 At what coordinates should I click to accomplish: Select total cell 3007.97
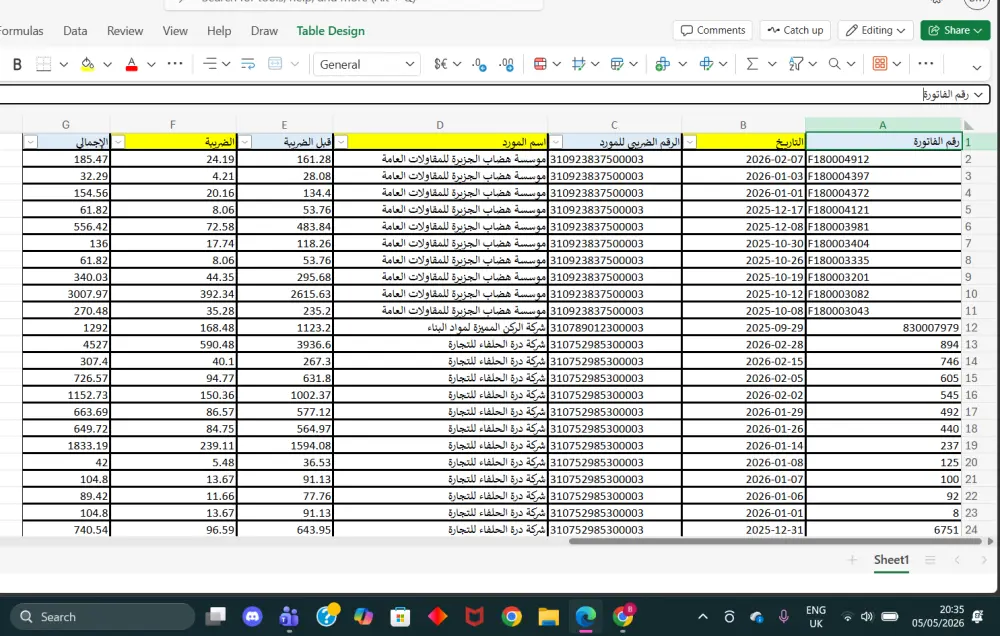66,294
